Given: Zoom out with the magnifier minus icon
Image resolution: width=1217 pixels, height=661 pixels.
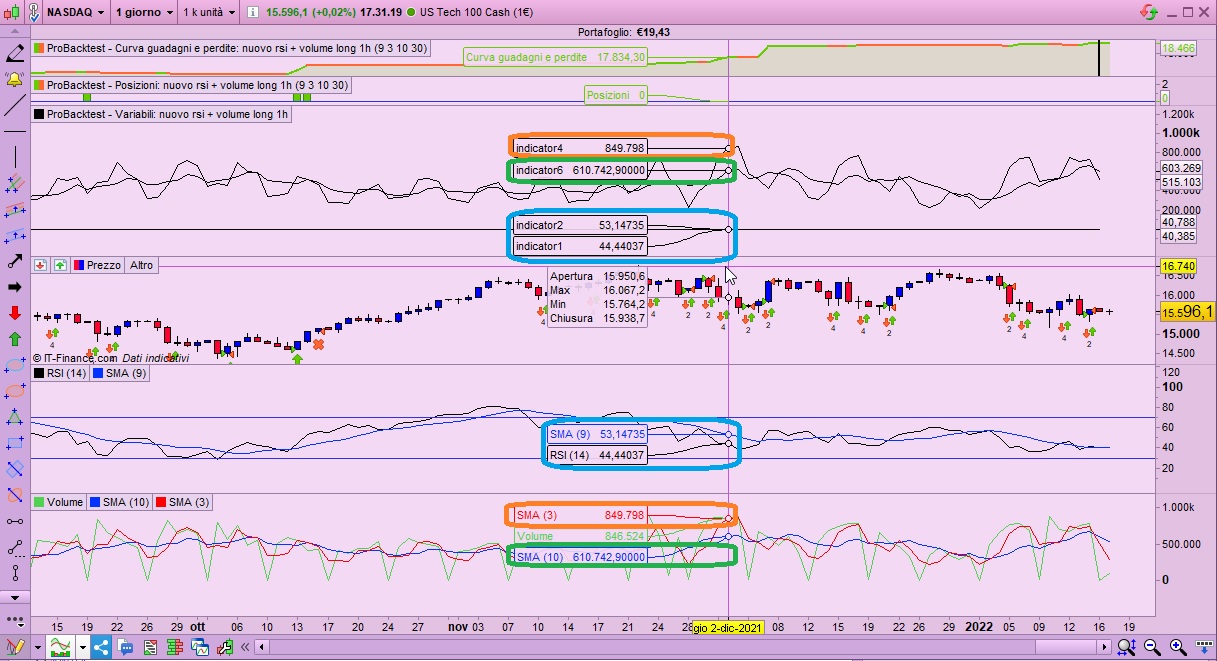Looking at the screenshot, I should click(1153, 647).
